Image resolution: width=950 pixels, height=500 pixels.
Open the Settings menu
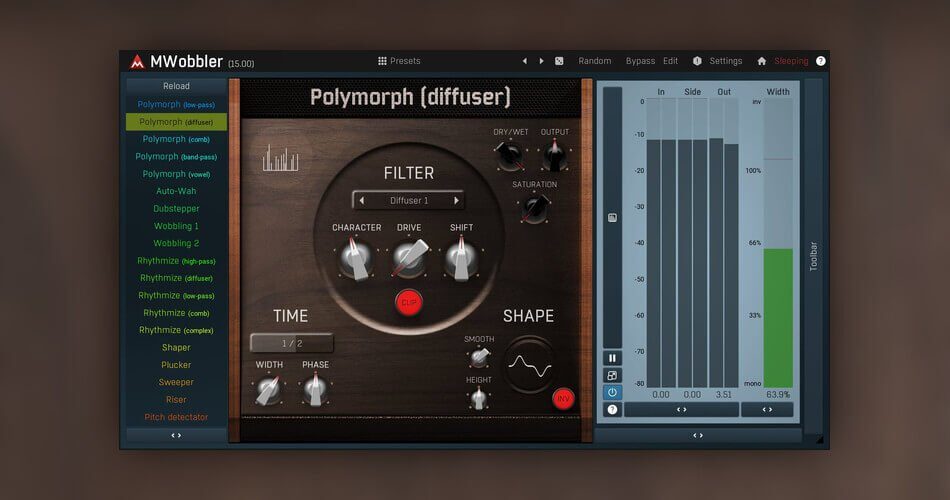click(x=725, y=61)
